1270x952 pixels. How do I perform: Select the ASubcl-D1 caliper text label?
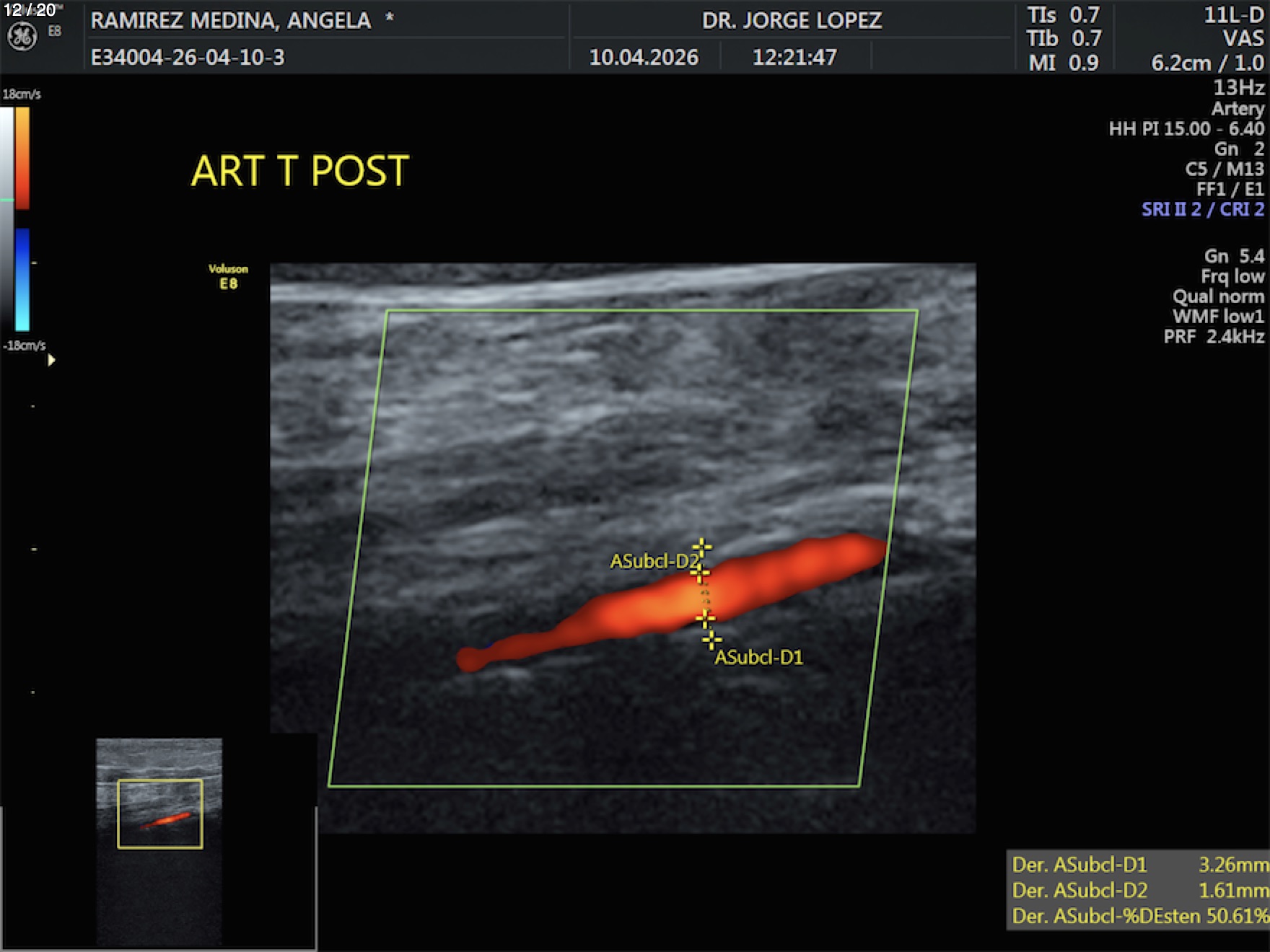click(x=758, y=657)
